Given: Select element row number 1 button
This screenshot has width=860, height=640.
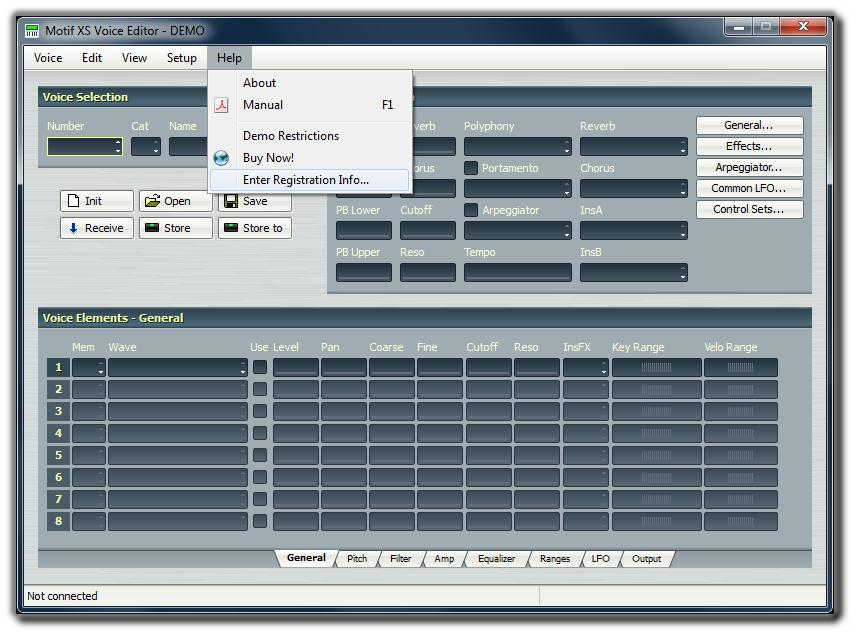Looking at the screenshot, I should 59,367.
